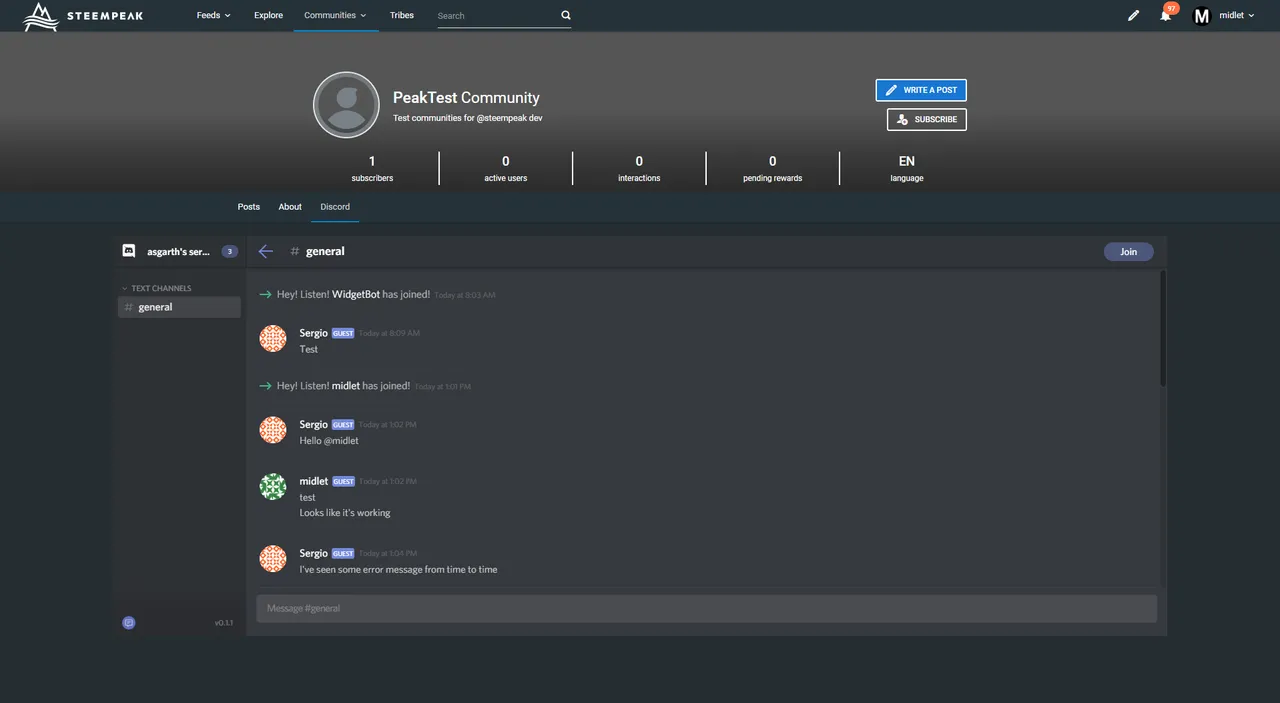Viewport: 1280px width, 703px height.
Task: Click Sergio's username above 'Test'
Action: (314, 333)
